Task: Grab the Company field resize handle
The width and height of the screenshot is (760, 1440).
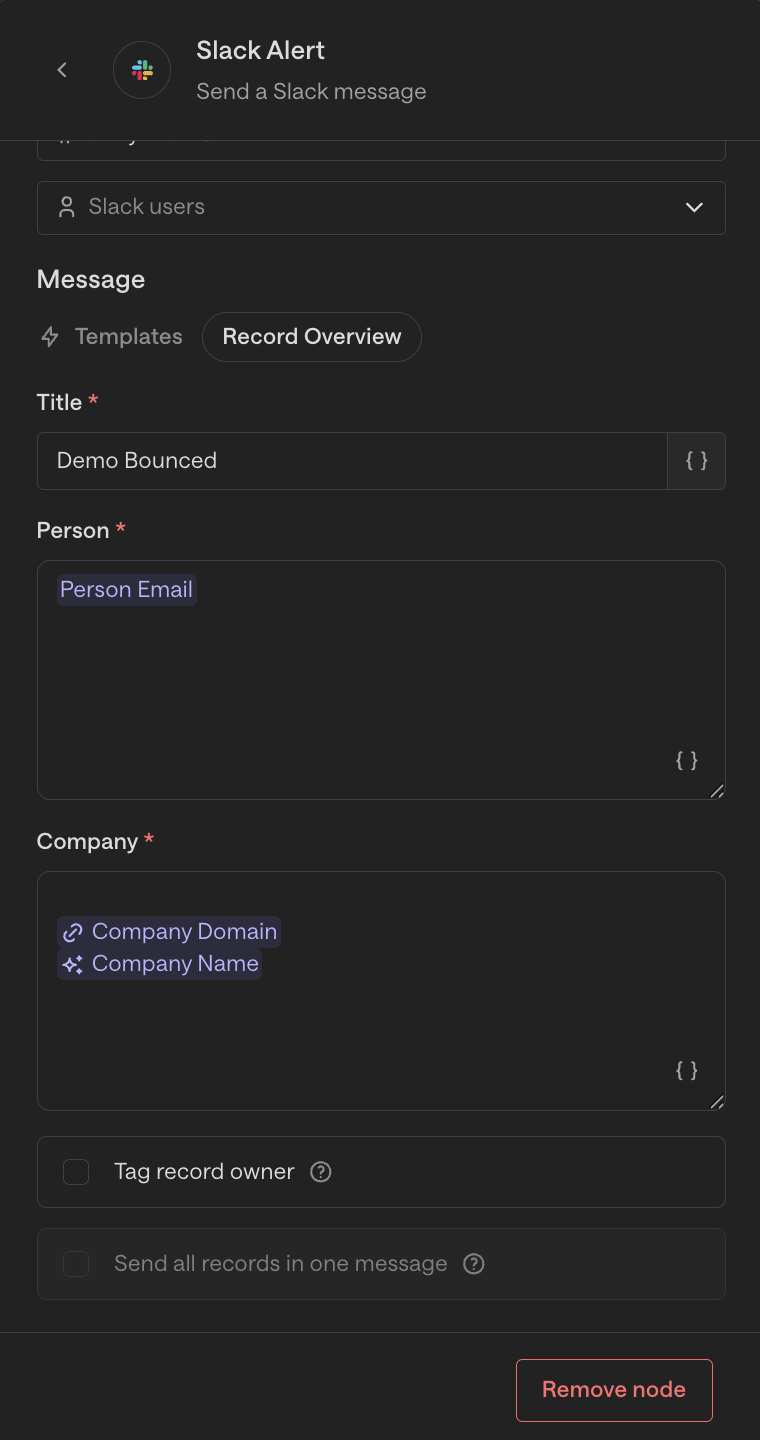Action: click(x=716, y=1102)
